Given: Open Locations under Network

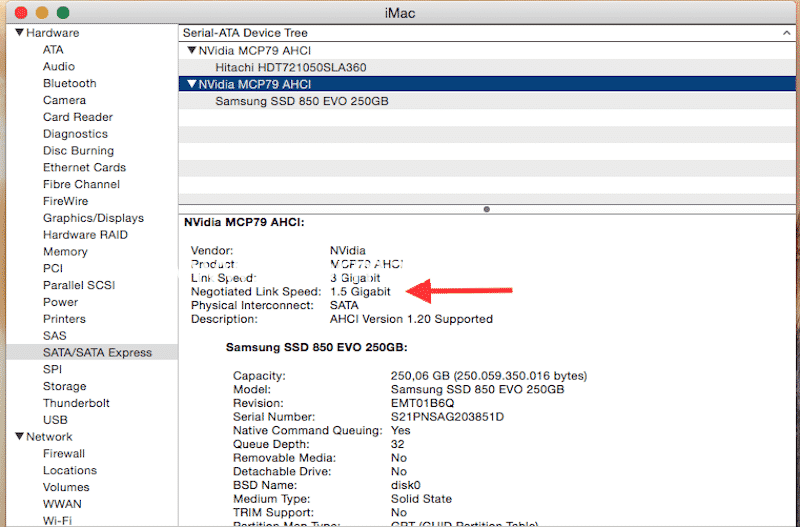Looking at the screenshot, I should (x=69, y=470).
